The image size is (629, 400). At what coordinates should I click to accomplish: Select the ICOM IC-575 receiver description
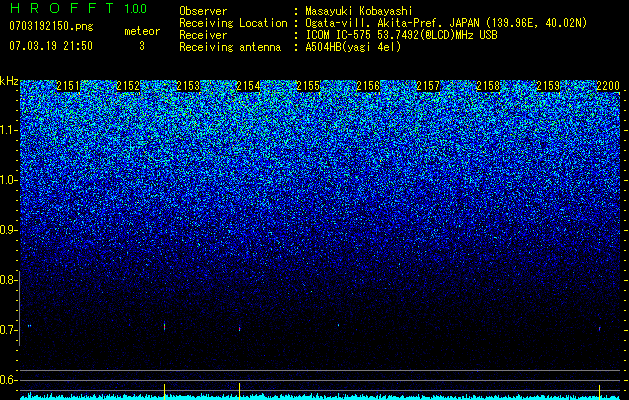pos(401,35)
